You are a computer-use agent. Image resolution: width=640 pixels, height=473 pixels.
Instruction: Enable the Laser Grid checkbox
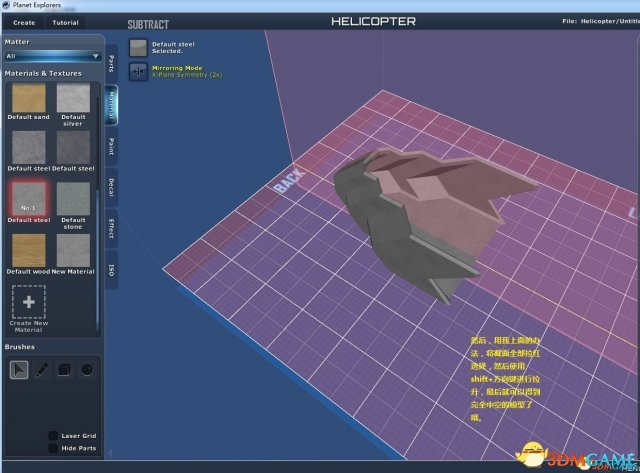53,435
